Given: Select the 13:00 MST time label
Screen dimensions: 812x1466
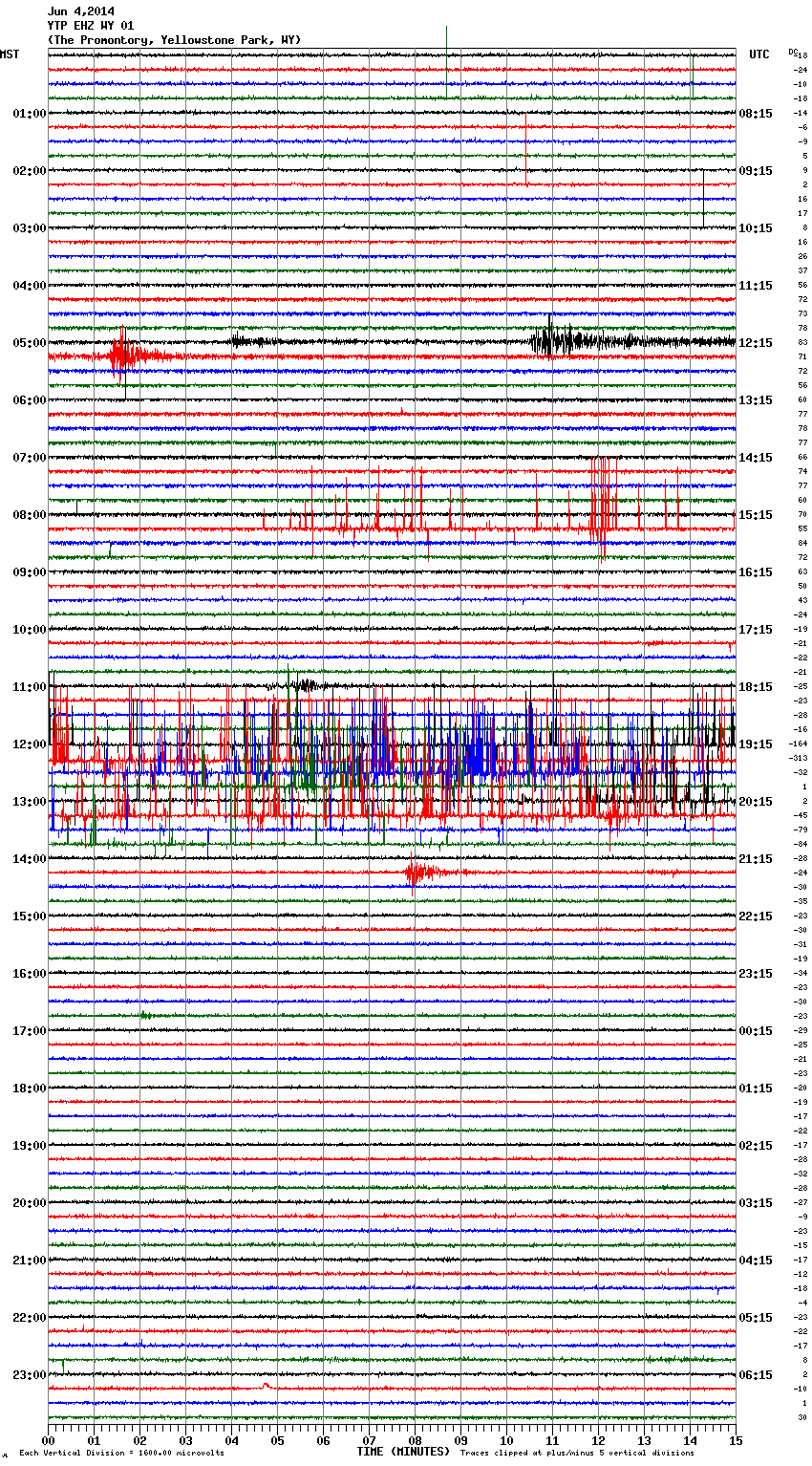Looking at the screenshot, I should 29,802.
